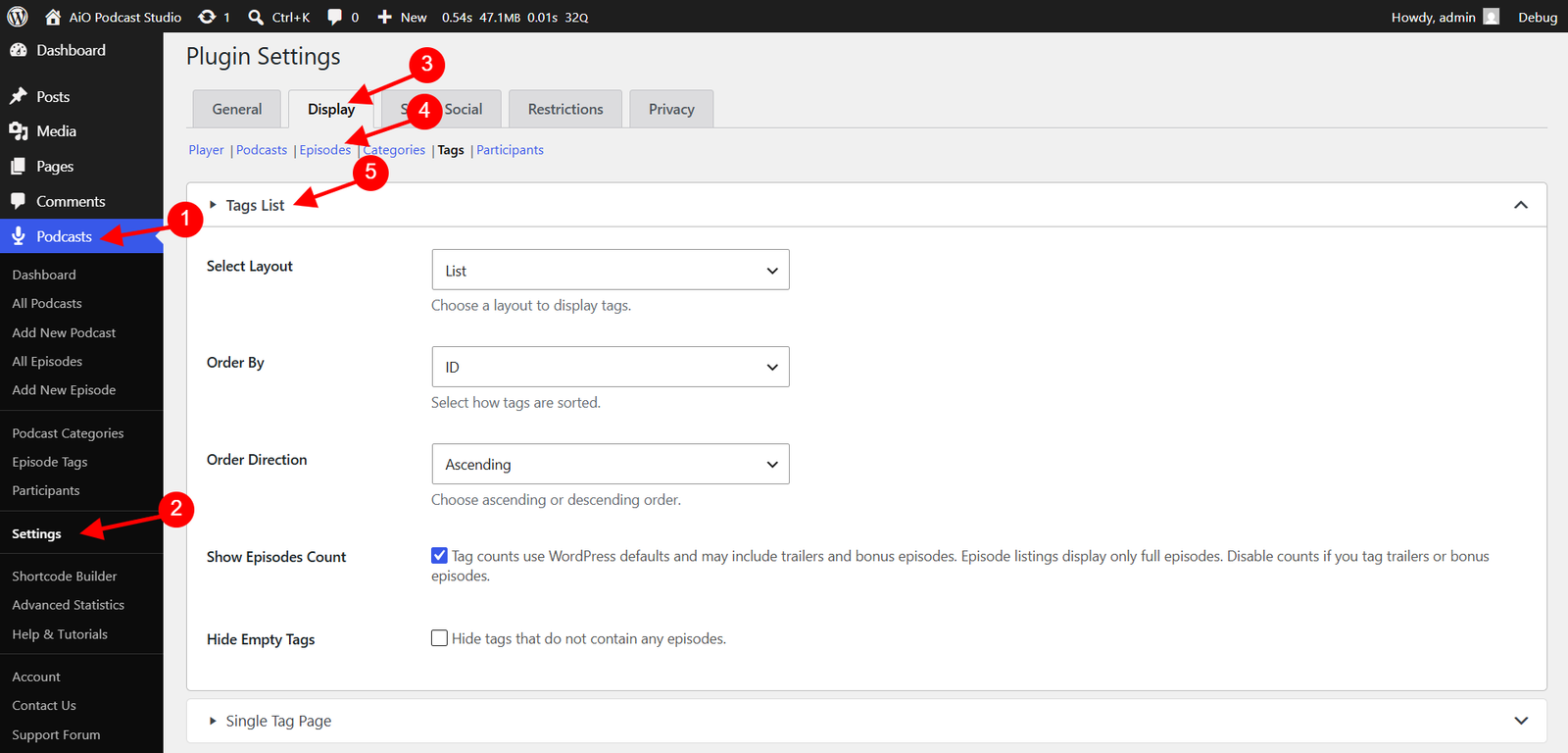This screenshot has height=753, width=1568.
Task: Open the Privacy tab
Action: point(671,109)
